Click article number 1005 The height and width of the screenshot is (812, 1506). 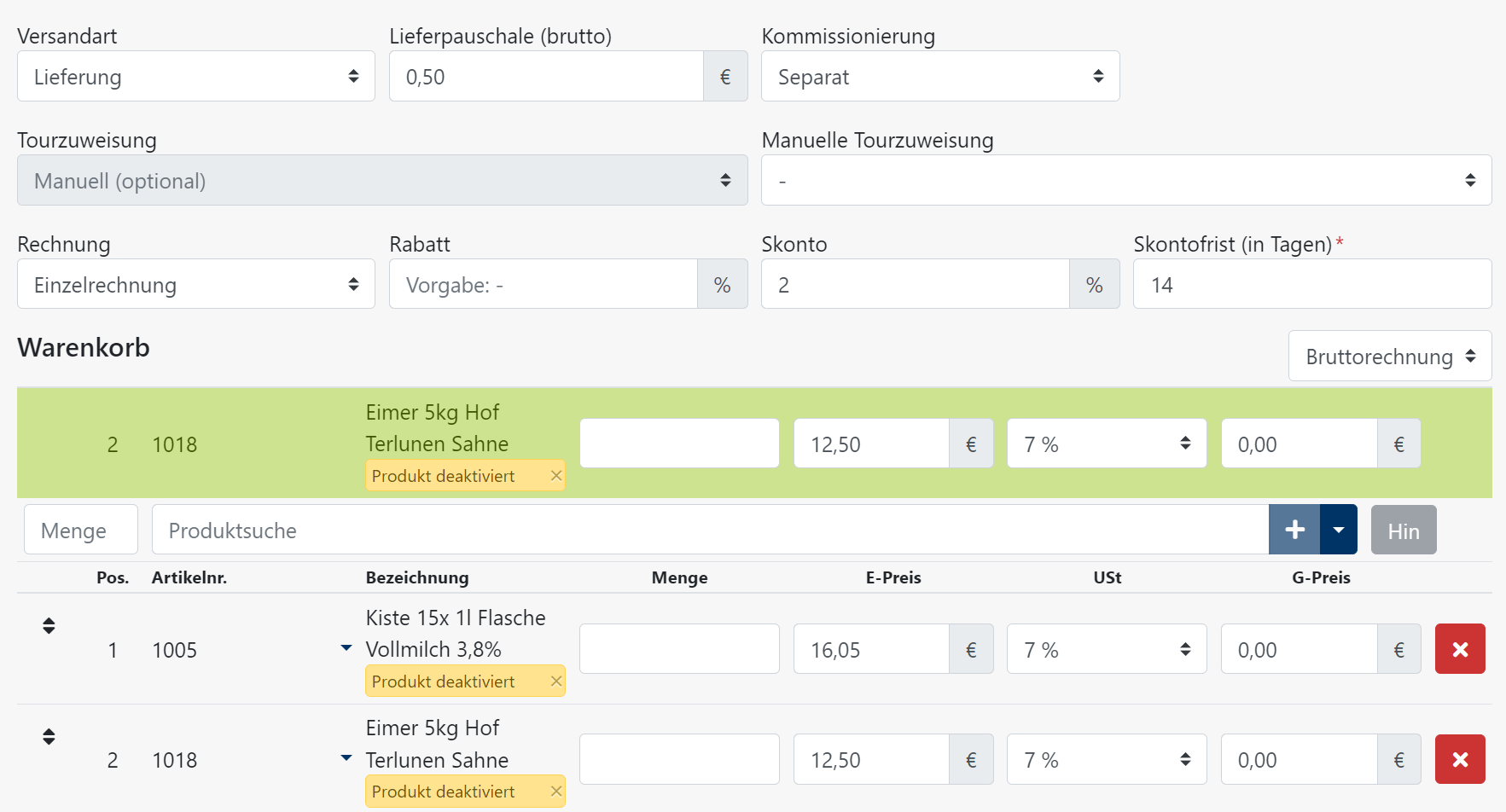pos(174,650)
